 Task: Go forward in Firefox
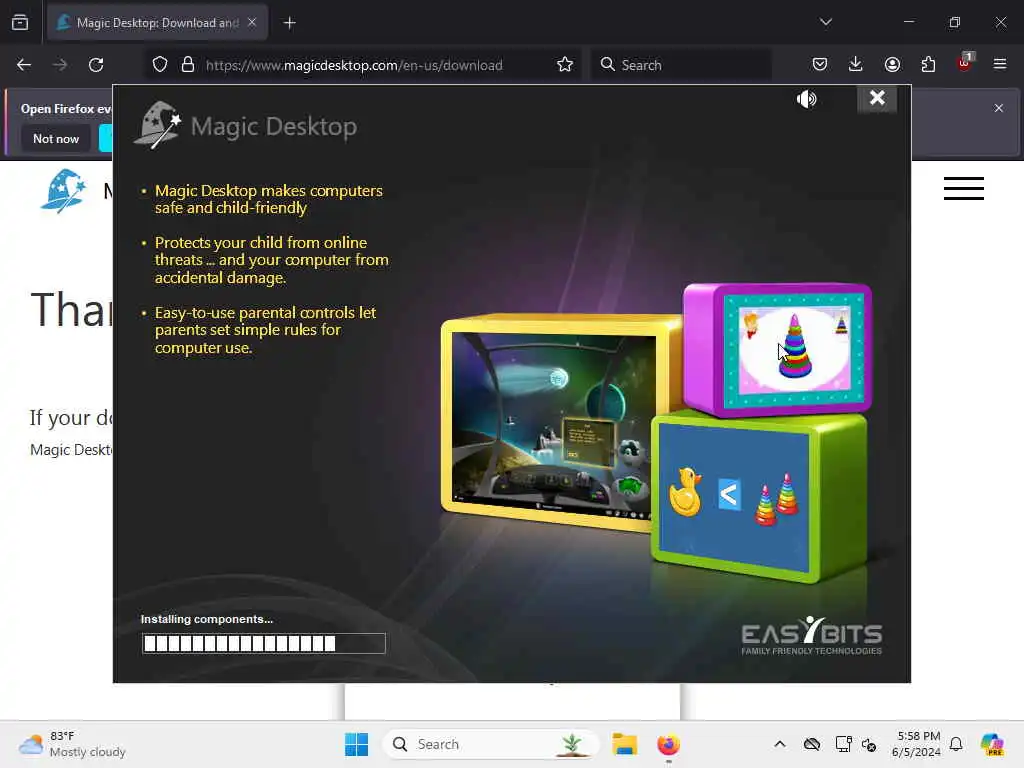60,65
